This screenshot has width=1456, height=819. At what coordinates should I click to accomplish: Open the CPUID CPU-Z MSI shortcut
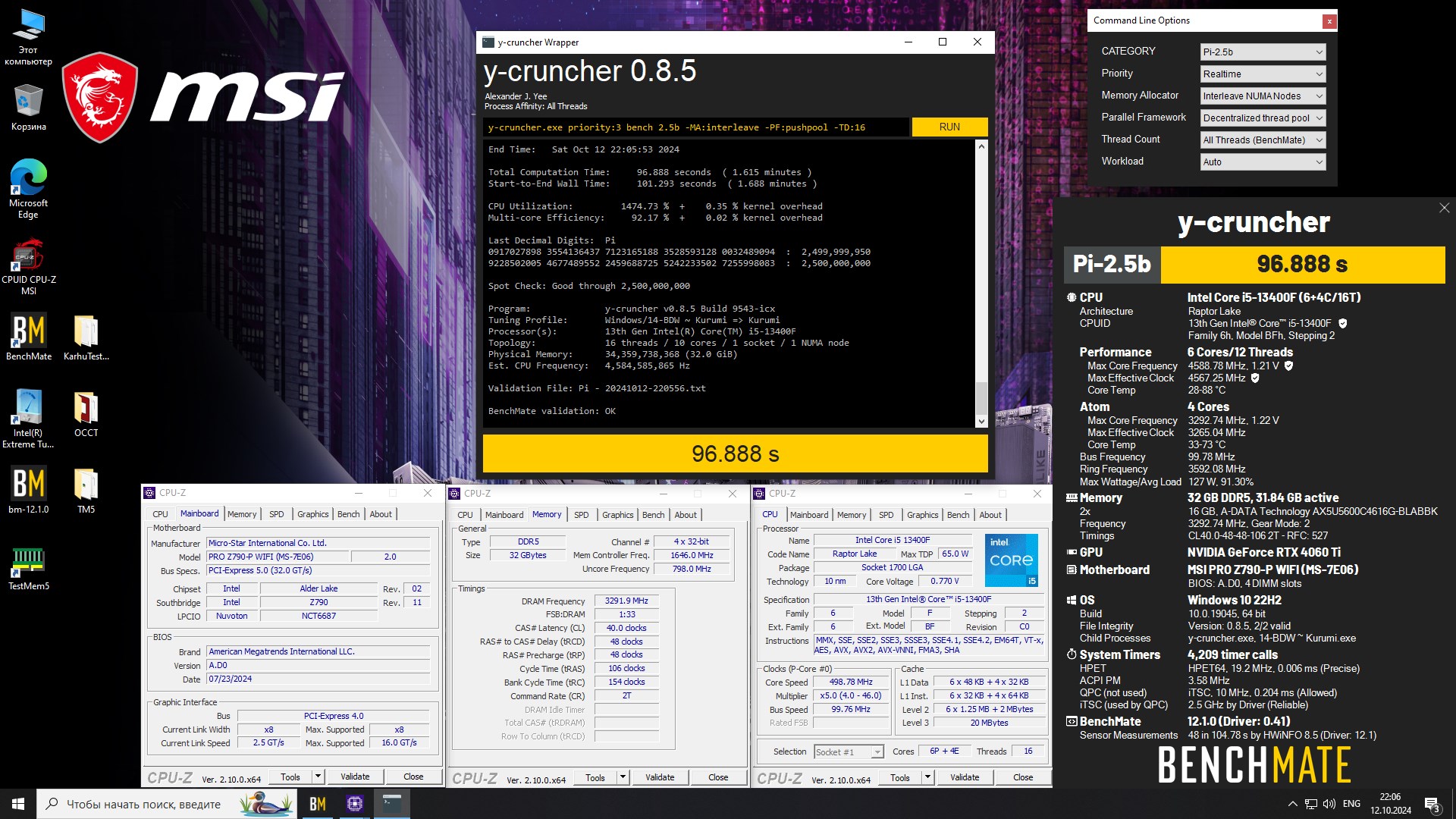[28, 267]
